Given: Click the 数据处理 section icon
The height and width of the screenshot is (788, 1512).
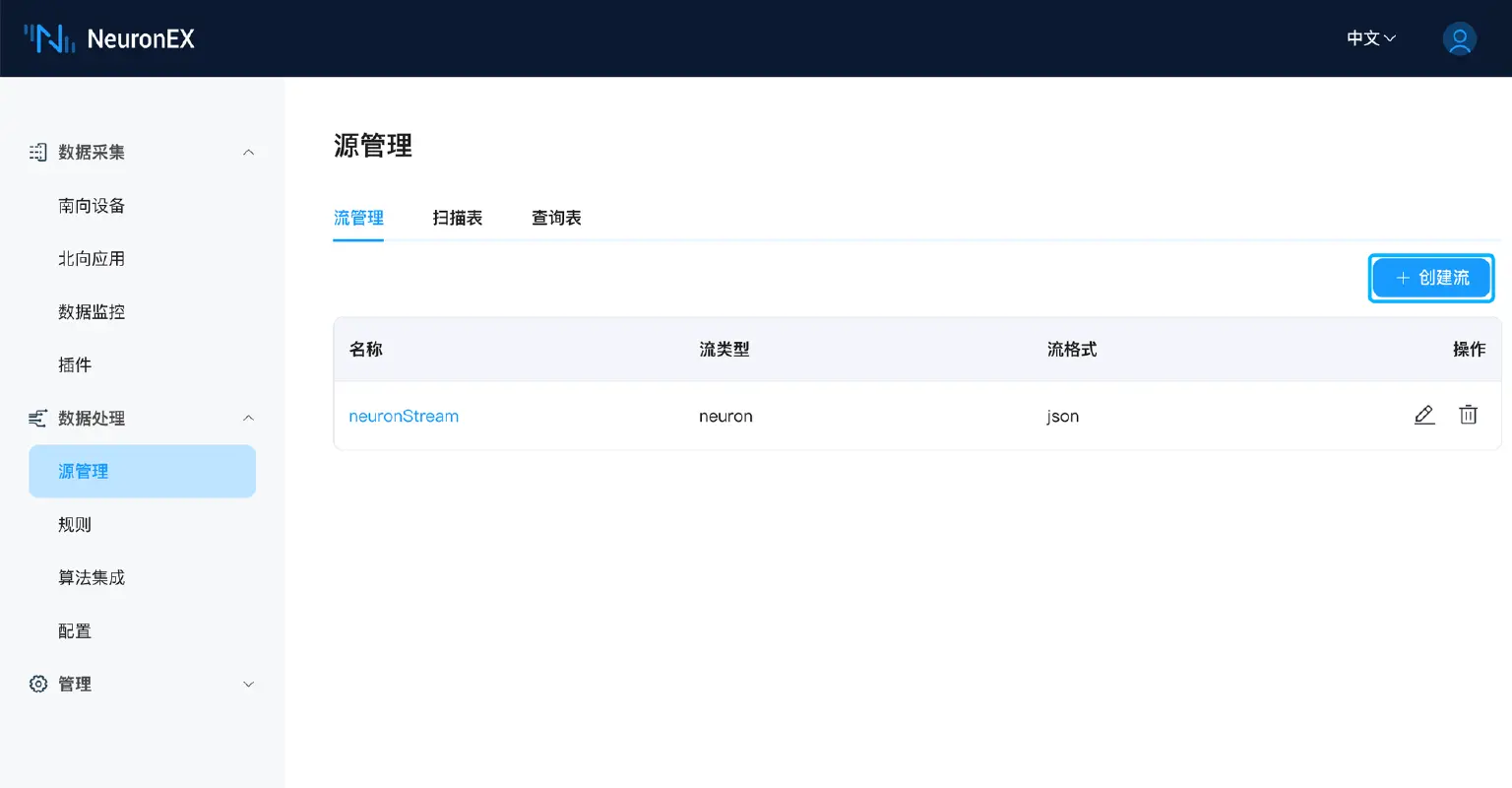Looking at the screenshot, I should 37,418.
